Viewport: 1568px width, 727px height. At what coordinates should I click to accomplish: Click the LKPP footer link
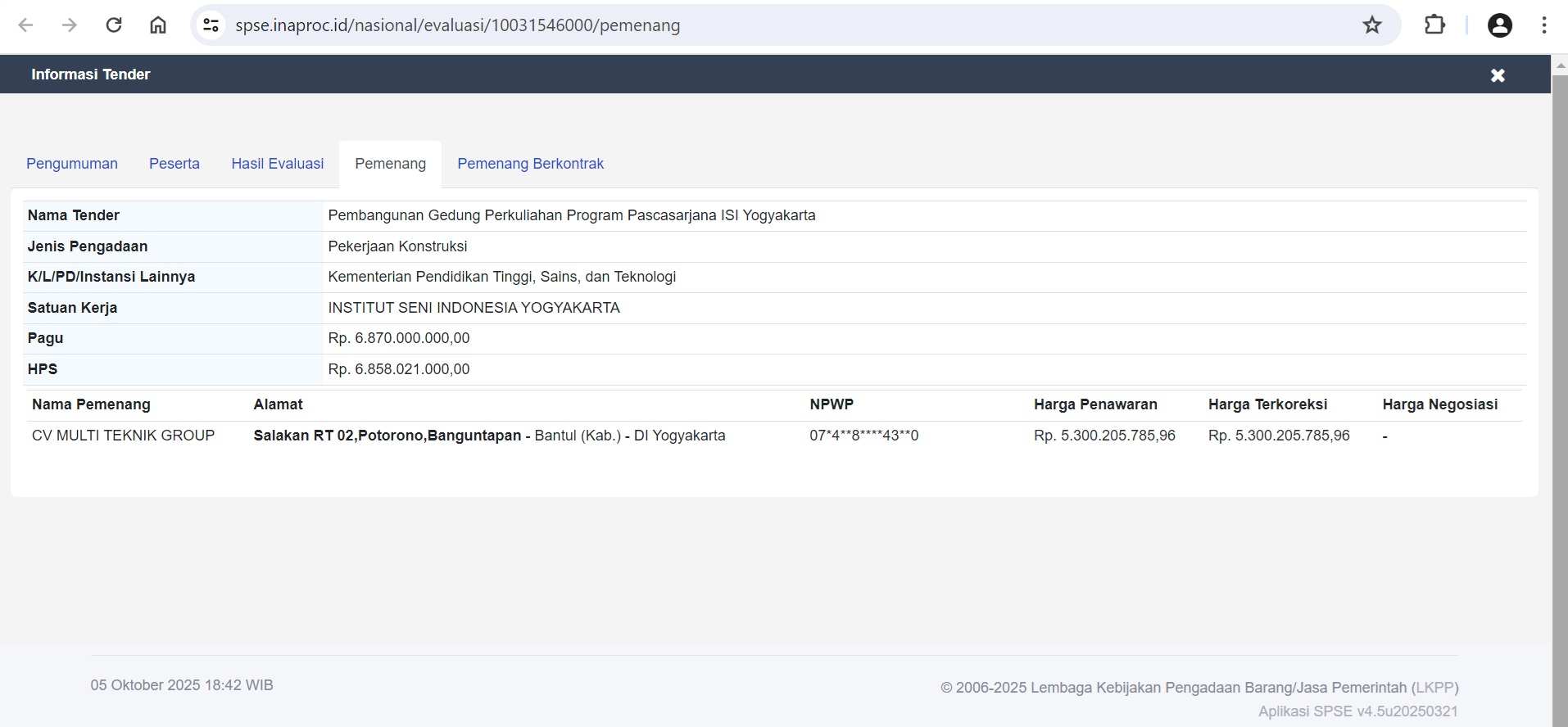[1434, 688]
